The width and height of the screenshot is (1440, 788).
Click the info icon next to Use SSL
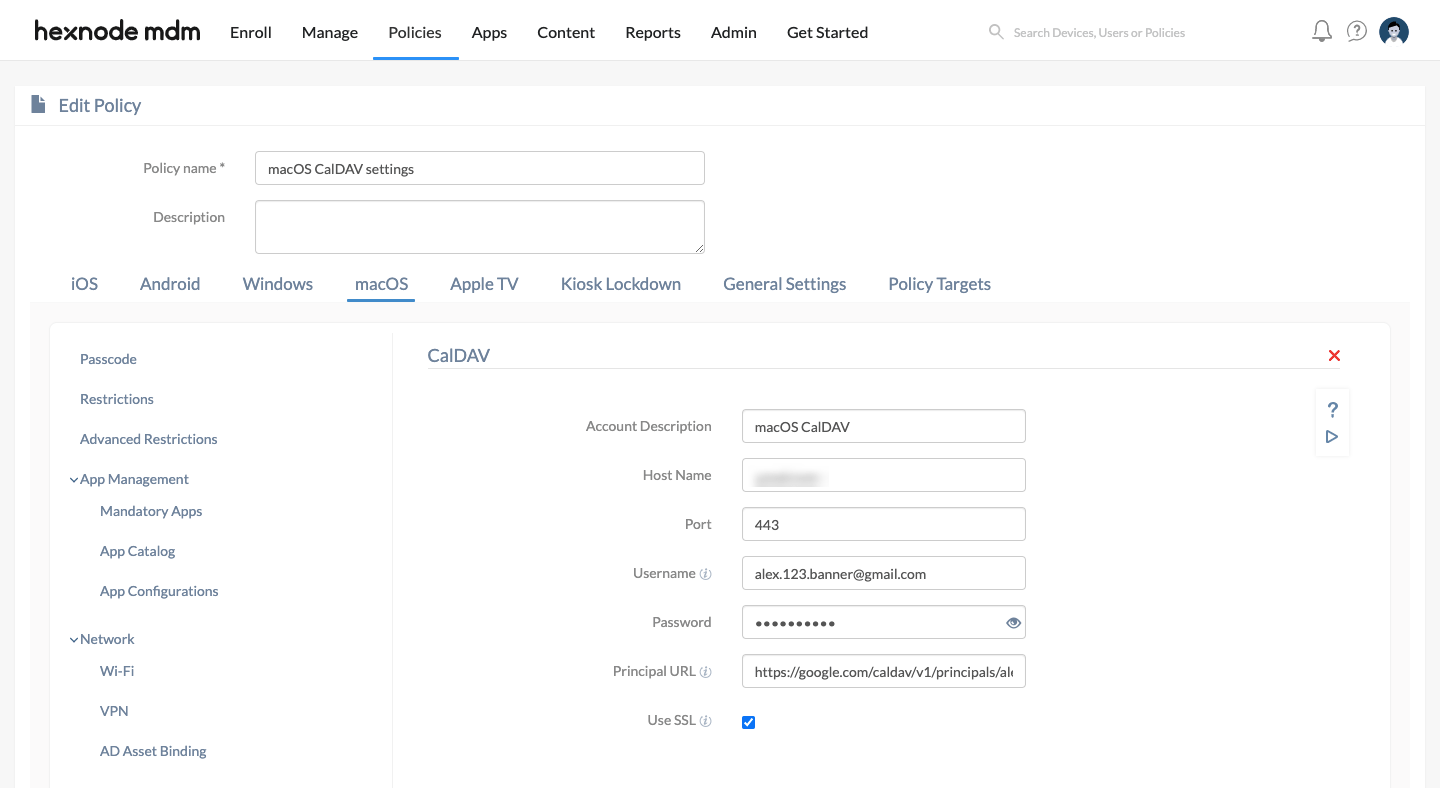pyautogui.click(x=707, y=721)
